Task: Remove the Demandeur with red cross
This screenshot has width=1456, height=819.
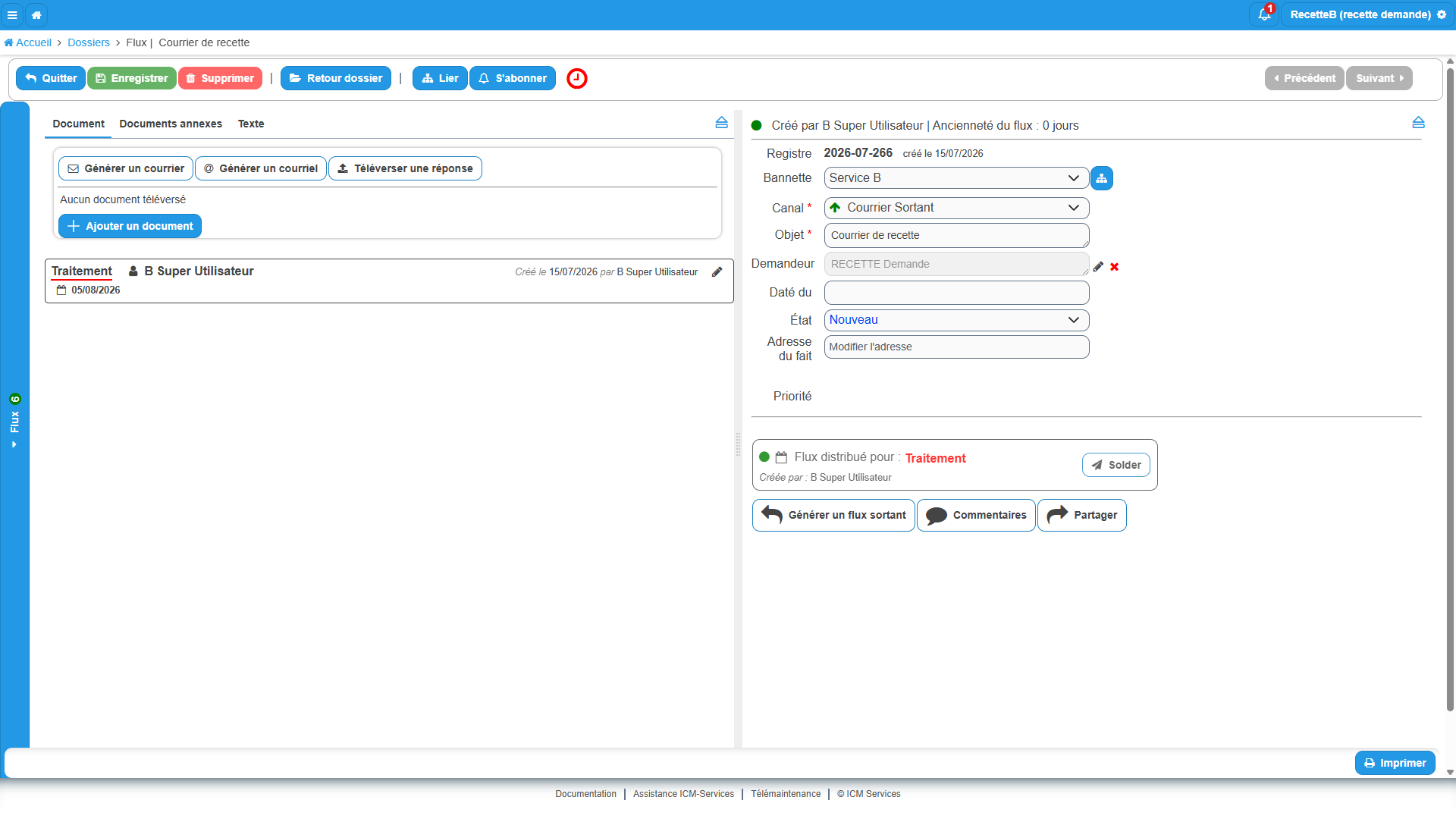Action: pos(1115,267)
